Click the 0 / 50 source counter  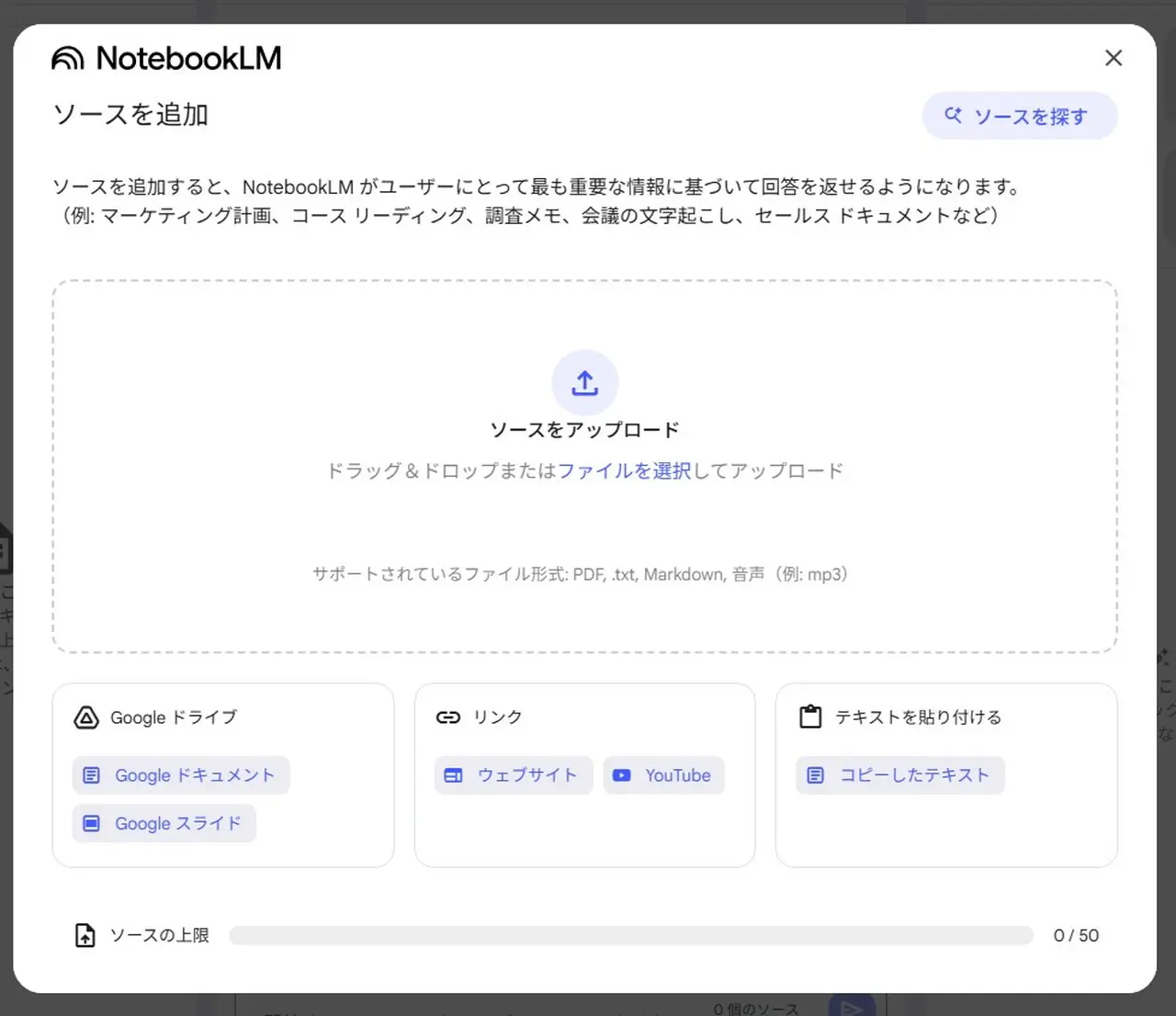(1076, 935)
